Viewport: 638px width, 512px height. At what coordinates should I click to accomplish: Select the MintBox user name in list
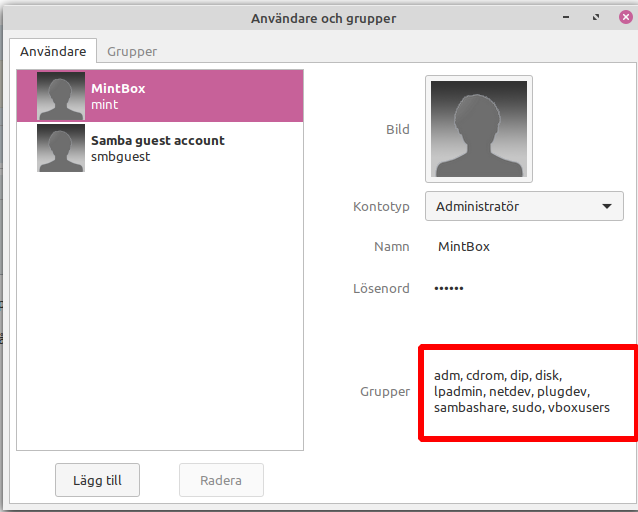118,88
